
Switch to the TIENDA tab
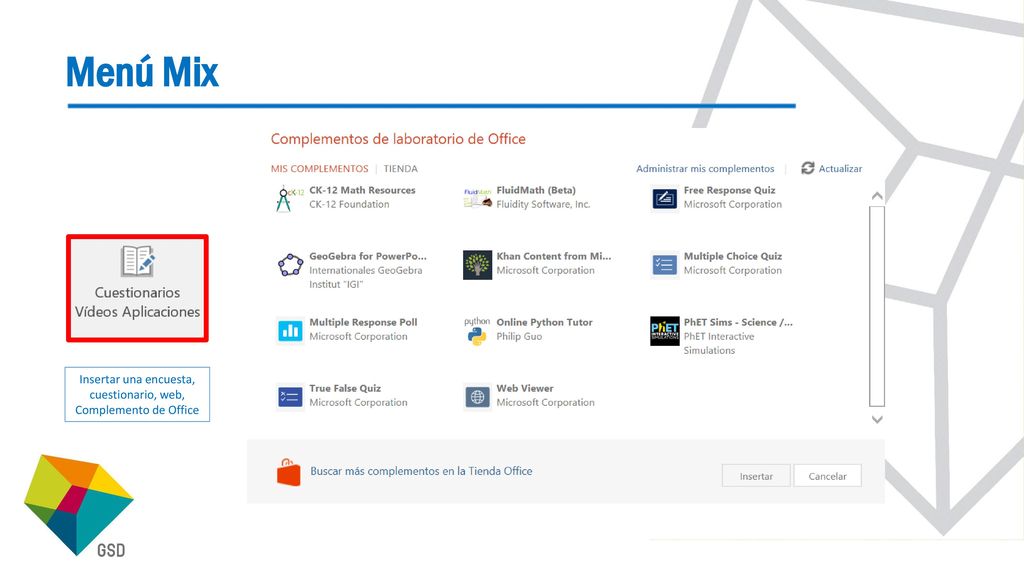pos(400,168)
